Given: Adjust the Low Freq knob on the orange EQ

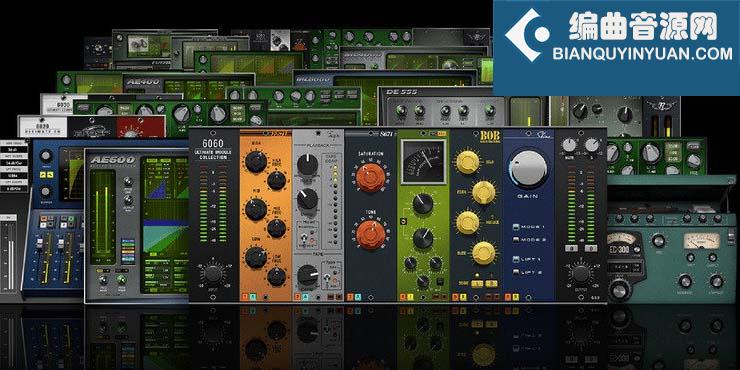Looking at the screenshot, I should [x=277, y=277].
